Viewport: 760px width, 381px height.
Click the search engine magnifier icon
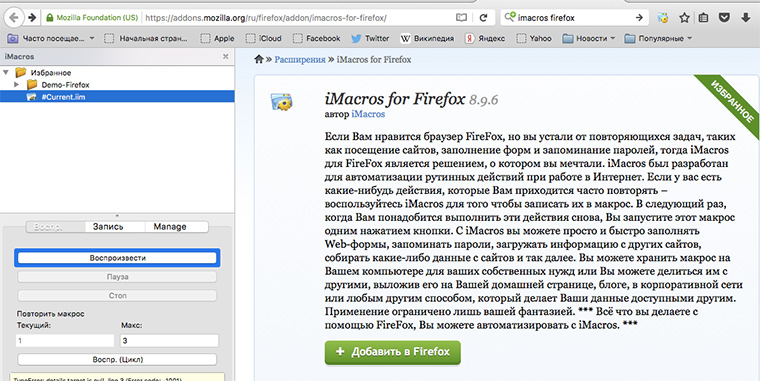click(x=509, y=17)
